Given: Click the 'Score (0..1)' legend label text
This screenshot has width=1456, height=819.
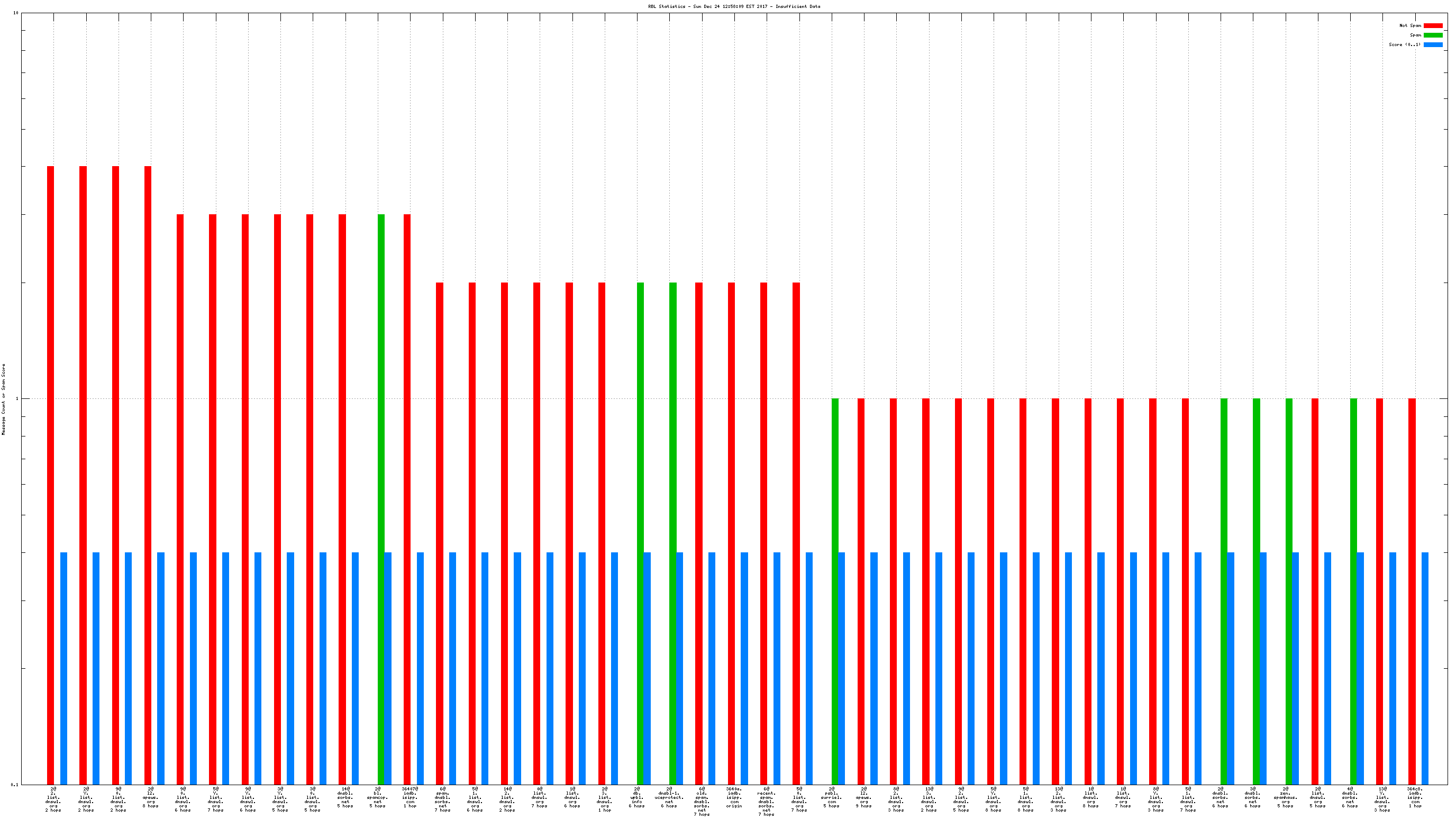Looking at the screenshot, I should (x=1404, y=44).
